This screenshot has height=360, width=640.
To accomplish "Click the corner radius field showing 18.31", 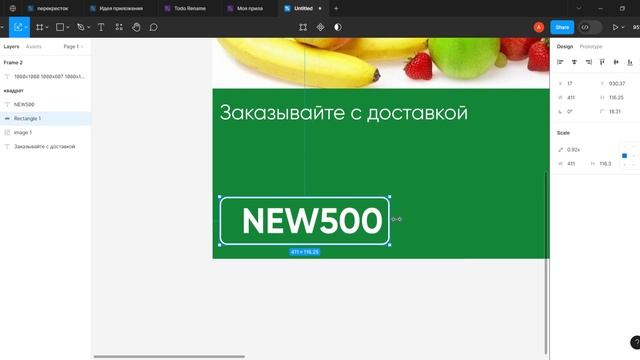I will coord(617,111).
